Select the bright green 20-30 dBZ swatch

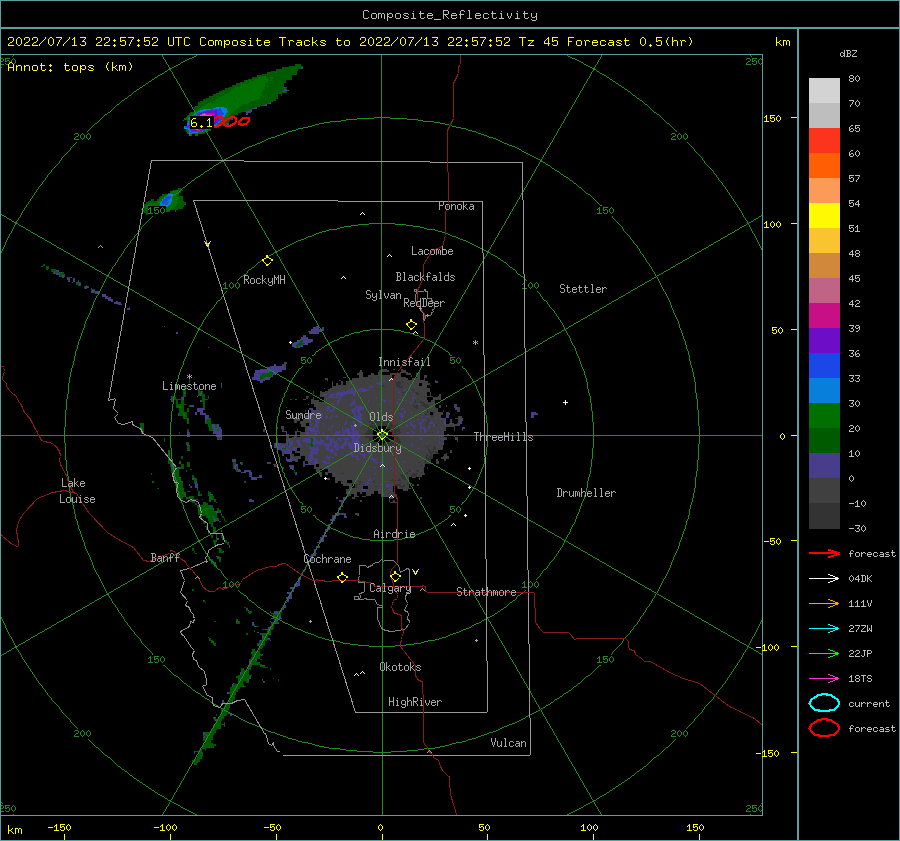coord(824,416)
